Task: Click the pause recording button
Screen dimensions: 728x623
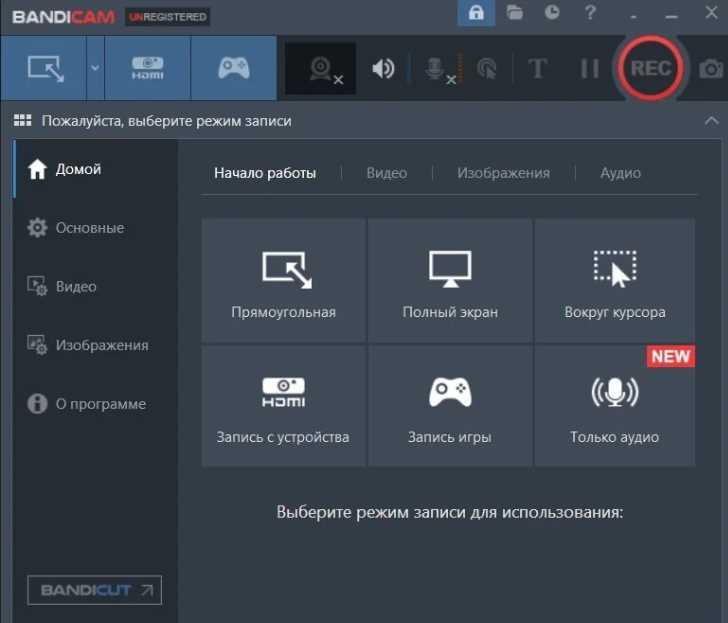Action: [x=590, y=69]
